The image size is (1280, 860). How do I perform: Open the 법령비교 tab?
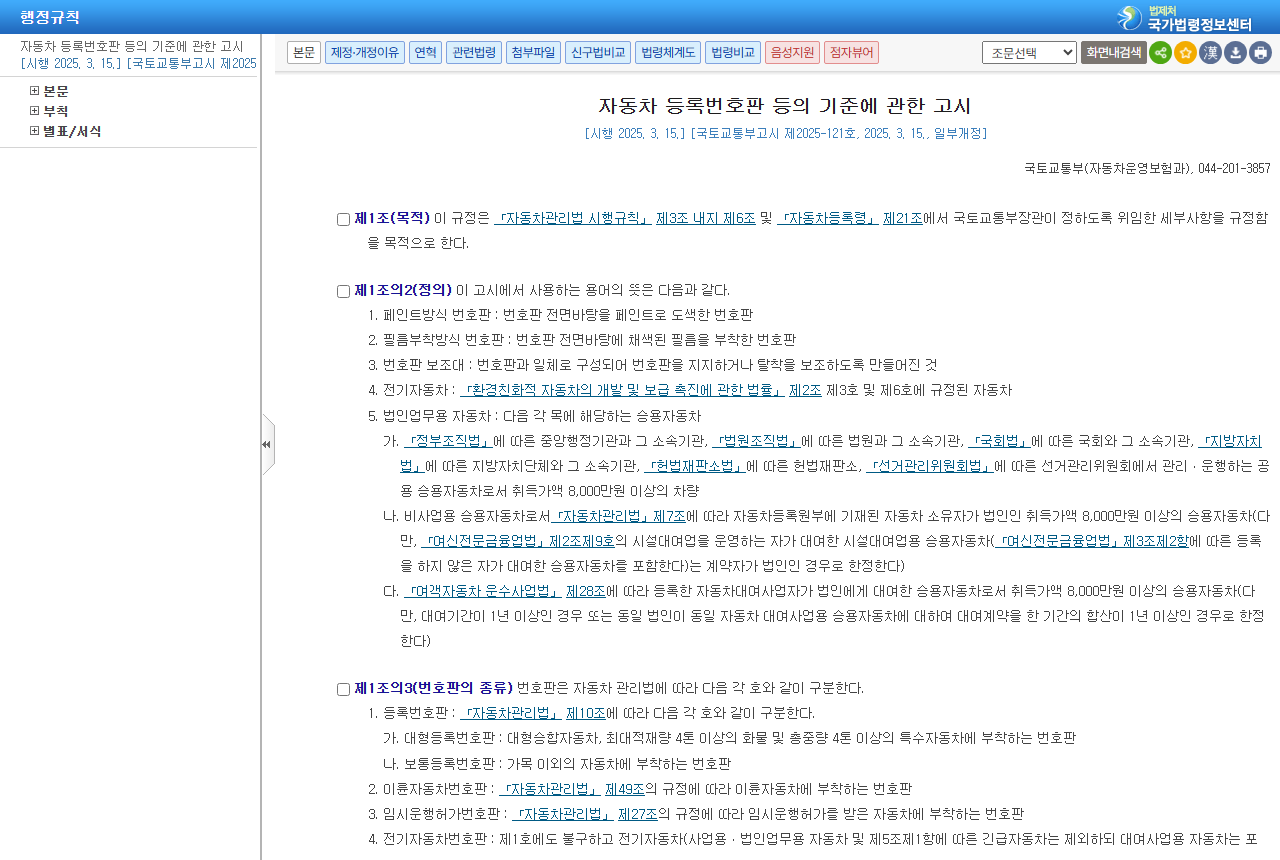click(x=733, y=52)
